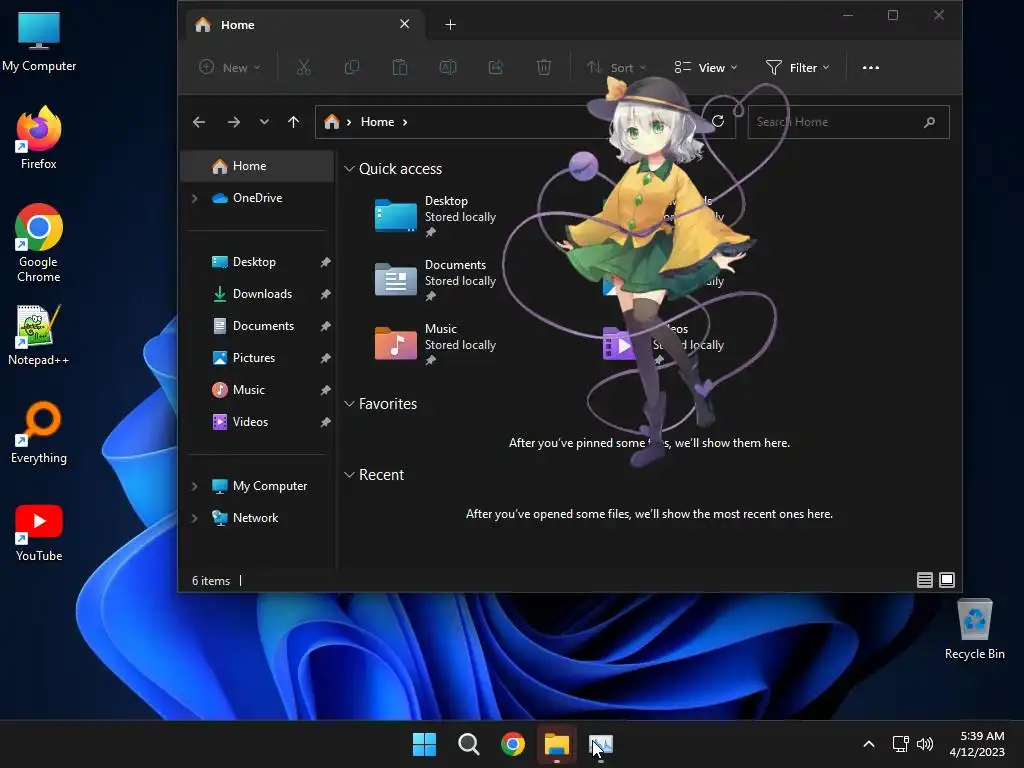This screenshot has height=768, width=1024.
Task: Open My Computer desktop icon
Action: coord(39,41)
